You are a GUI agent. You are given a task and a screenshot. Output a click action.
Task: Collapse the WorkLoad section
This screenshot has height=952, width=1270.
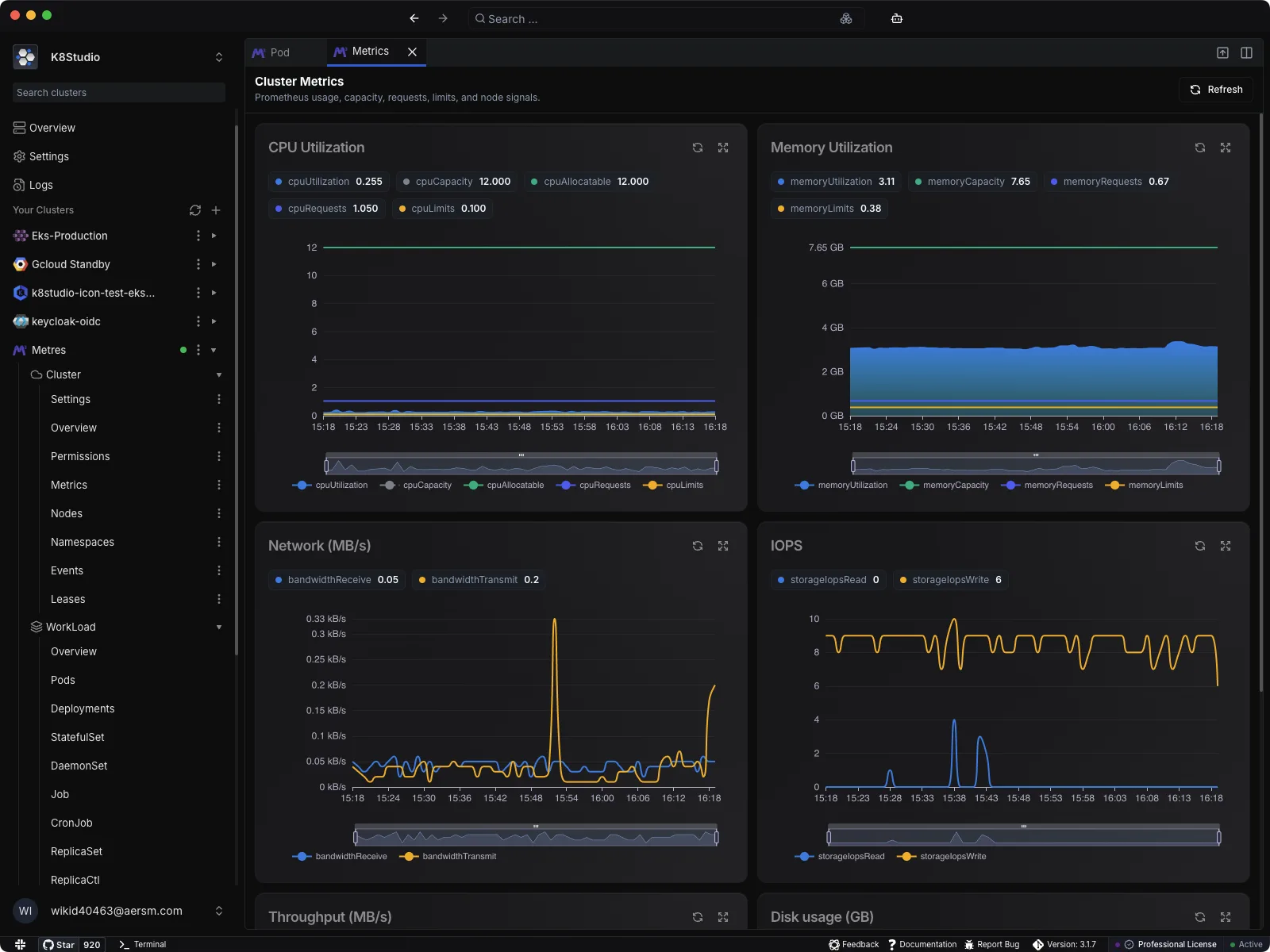(219, 627)
